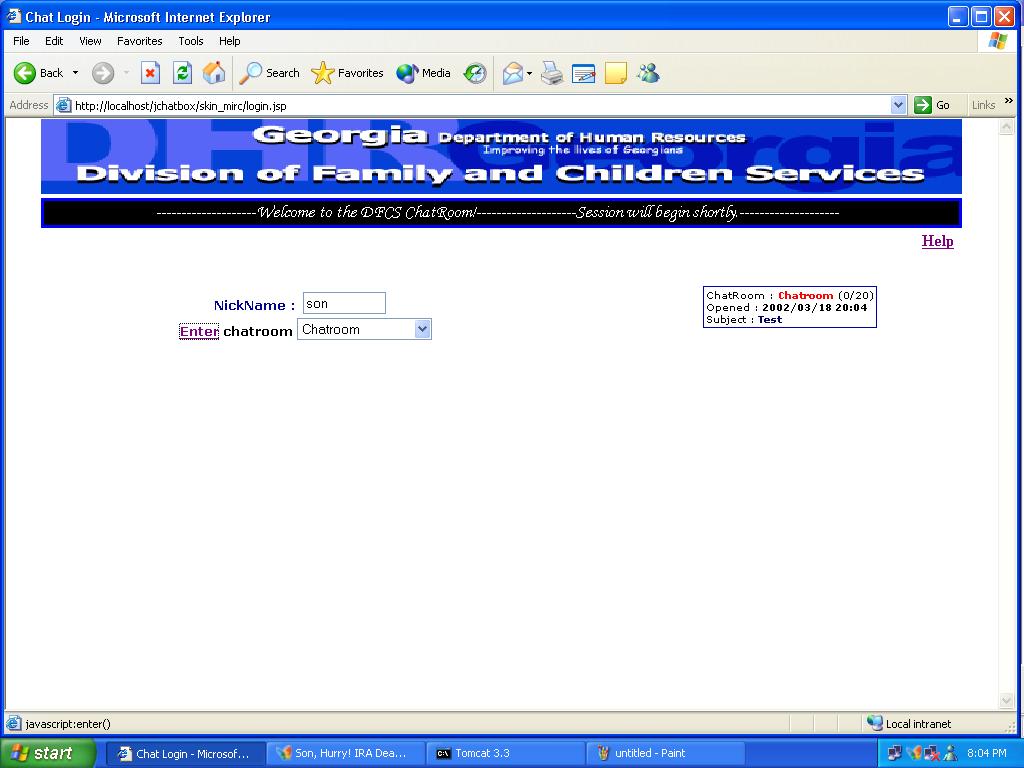Stop page loading with red X icon

pyautogui.click(x=150, y=73)
